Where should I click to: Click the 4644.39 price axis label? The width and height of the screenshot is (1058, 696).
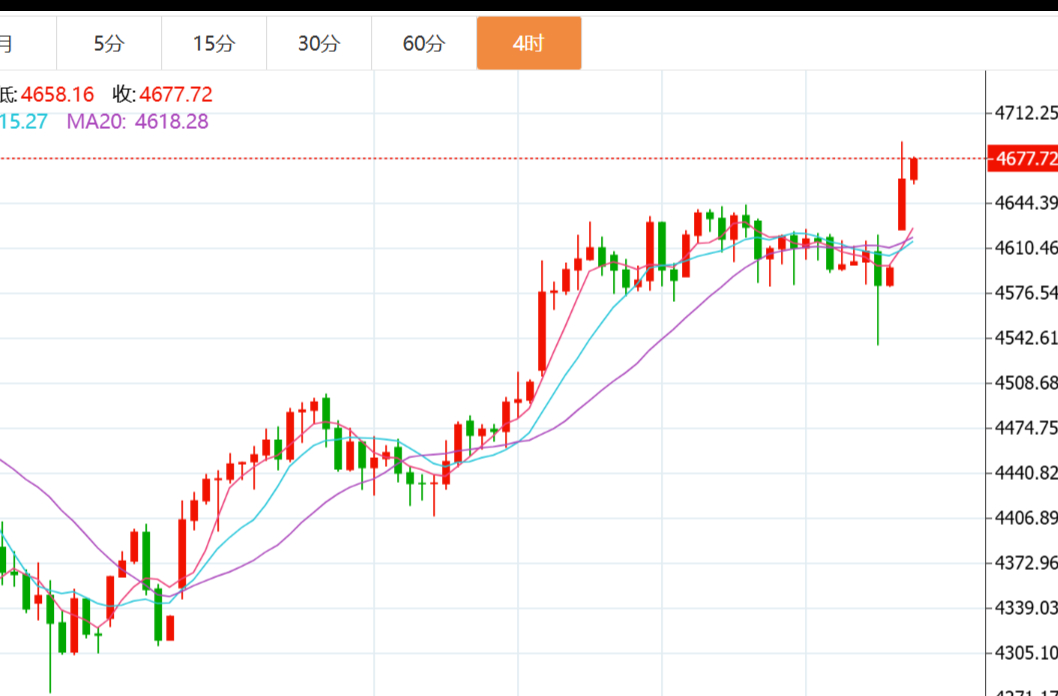1026,204
